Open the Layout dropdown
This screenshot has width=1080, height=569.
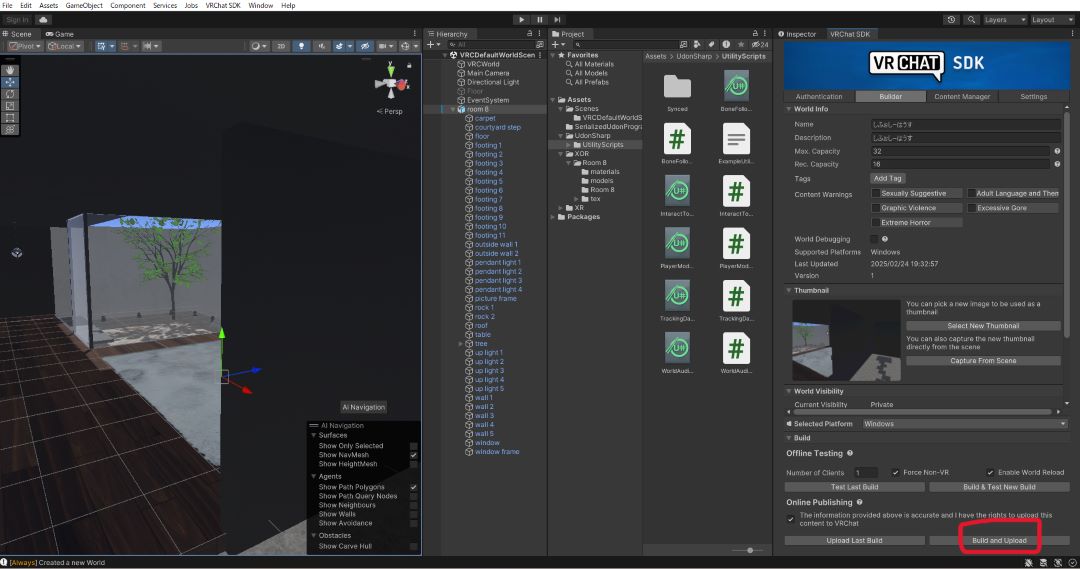click(x=1052, y=20)
